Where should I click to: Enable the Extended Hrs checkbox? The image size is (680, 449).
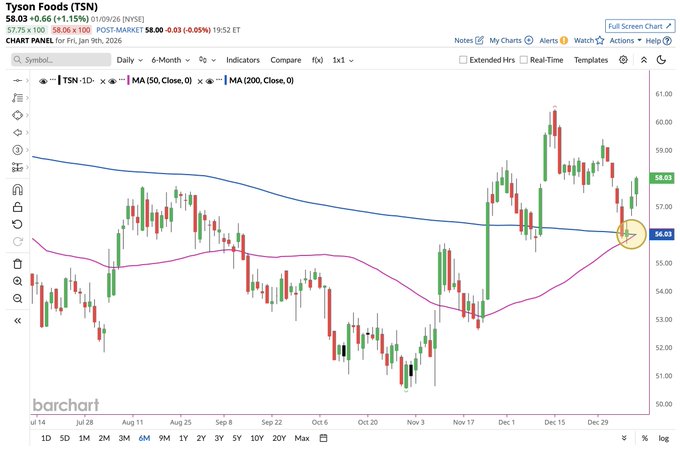[463, 60]
